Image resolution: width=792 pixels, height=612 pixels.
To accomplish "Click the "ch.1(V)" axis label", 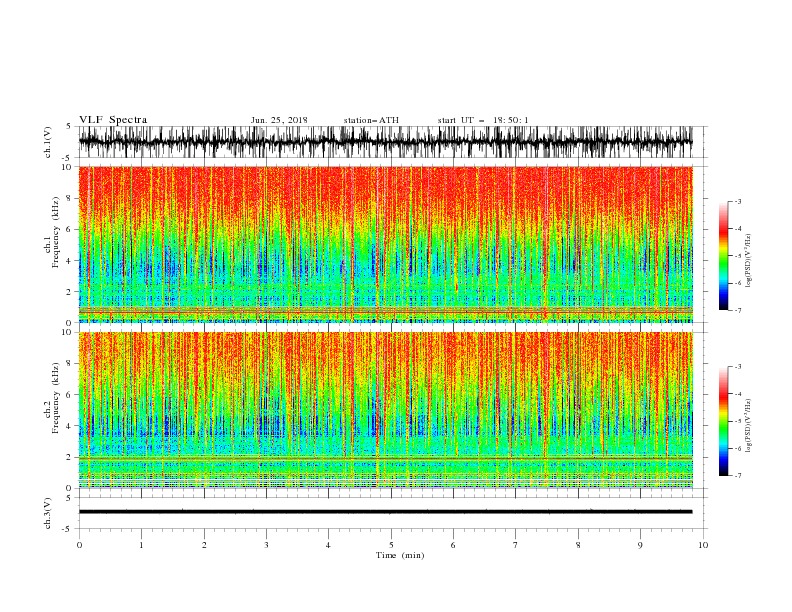I will tap(48, 142).
